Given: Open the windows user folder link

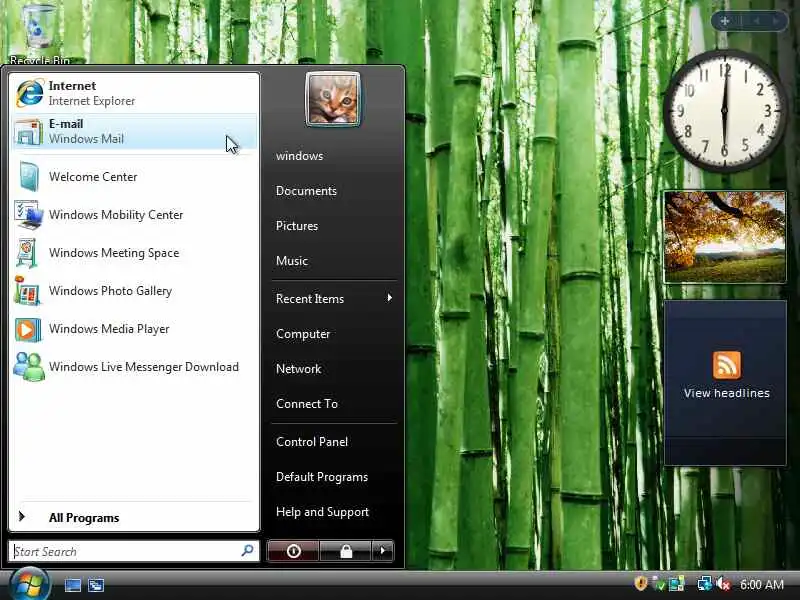Looking at the screenshot, I should click(x=299, y=156).
